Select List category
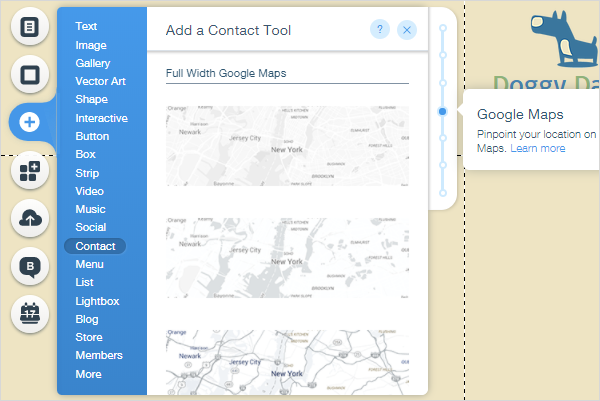Viewport: 600px width, 401px height. pyautogui.click(x=84, y=282)
